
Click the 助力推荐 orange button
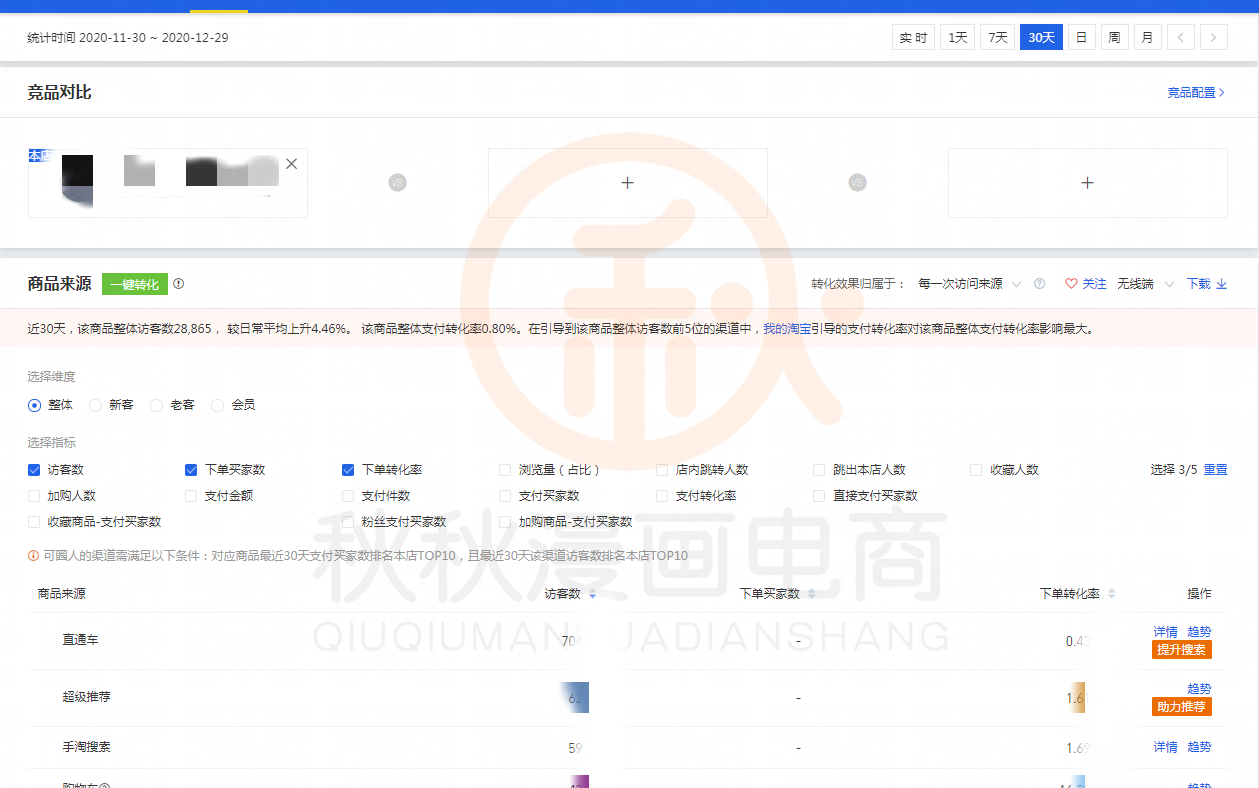click(1182, 707)
